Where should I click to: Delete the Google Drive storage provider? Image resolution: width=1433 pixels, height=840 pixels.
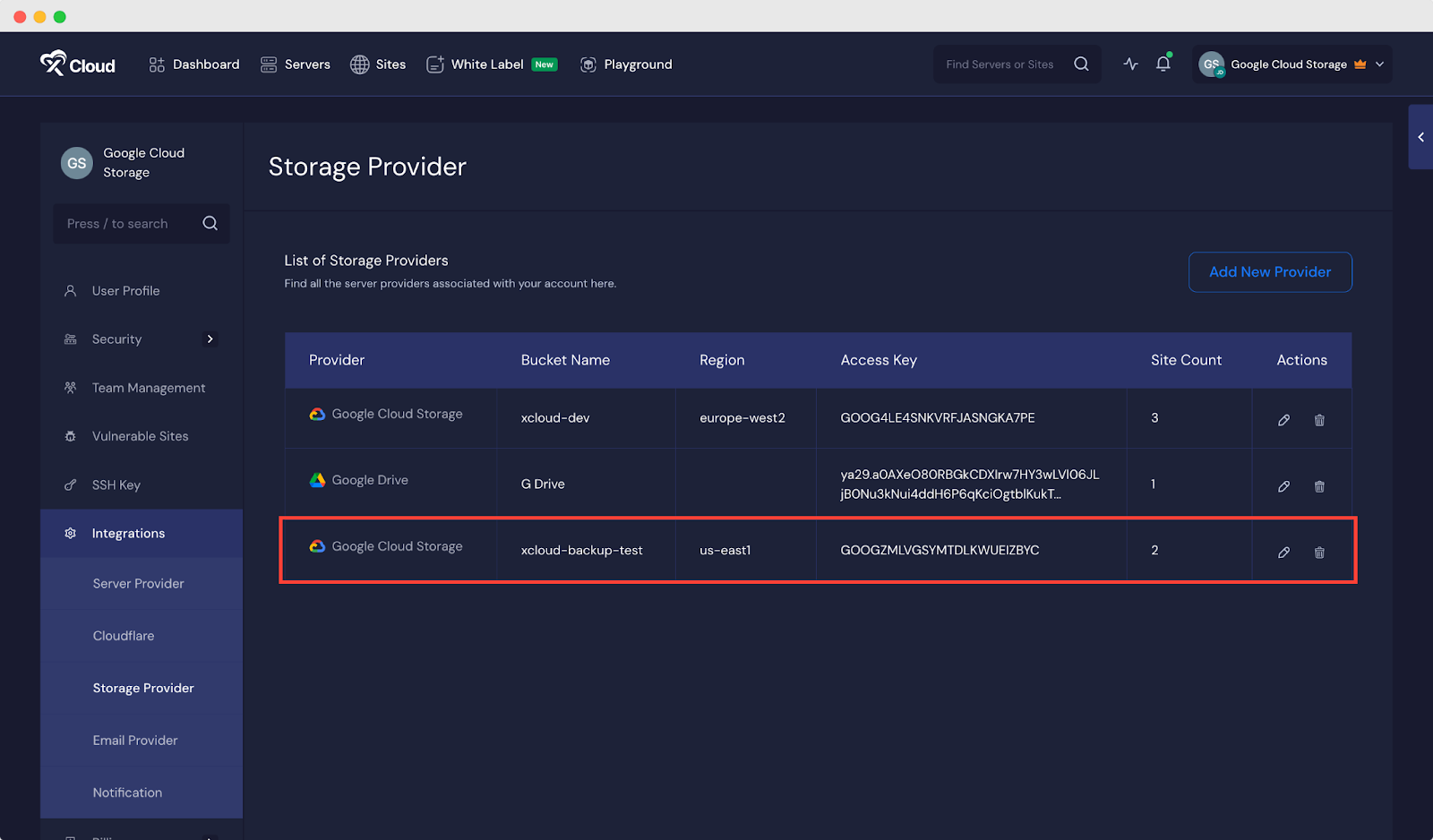point(1318,486)
